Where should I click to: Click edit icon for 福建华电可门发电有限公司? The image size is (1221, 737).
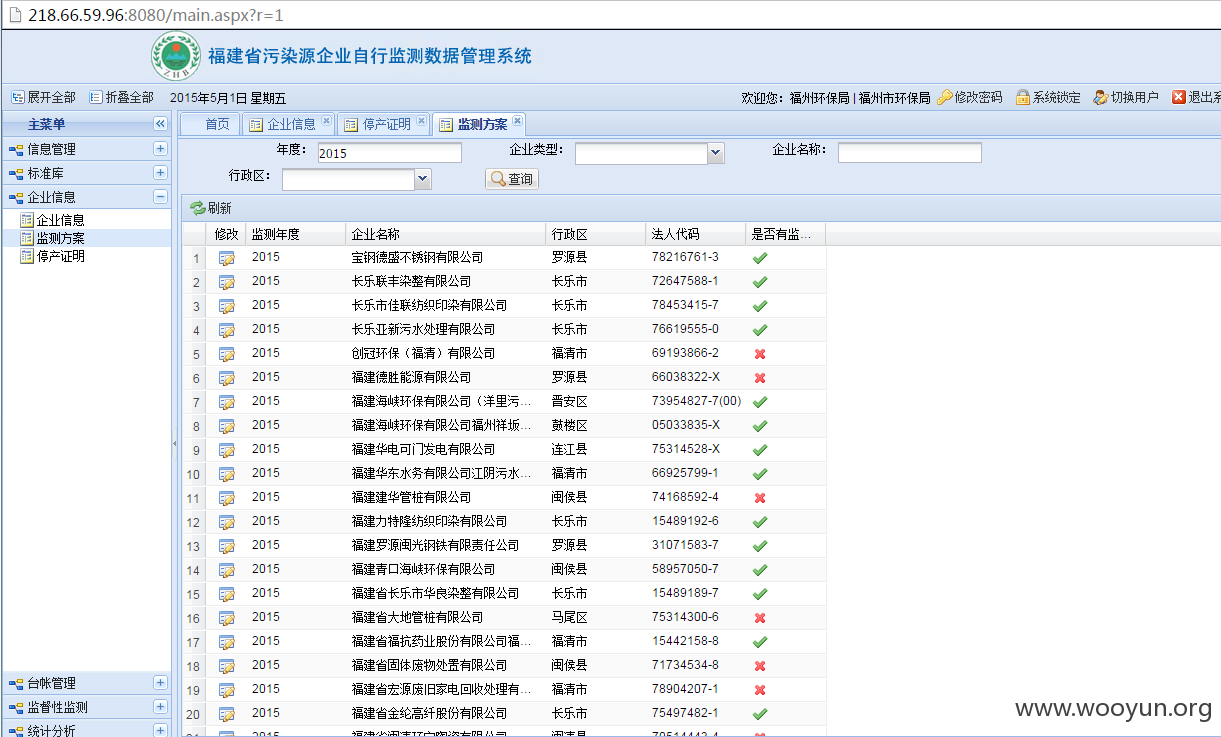coord(227,450)
